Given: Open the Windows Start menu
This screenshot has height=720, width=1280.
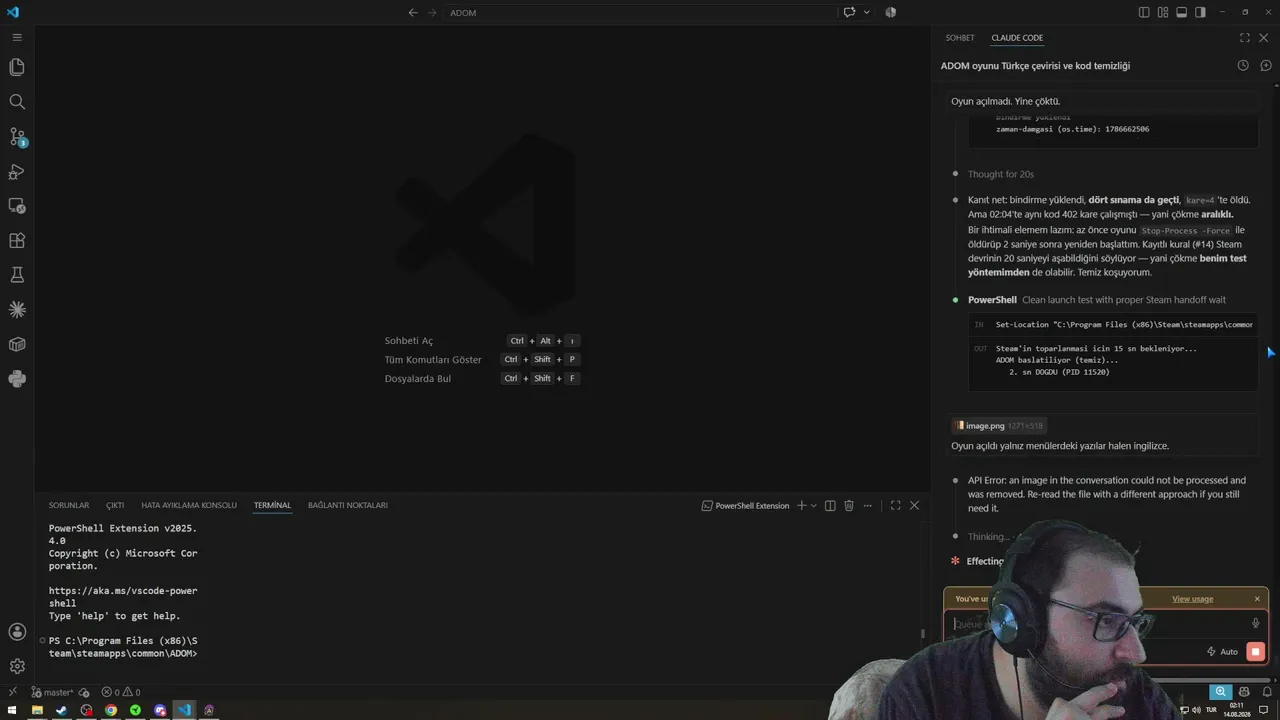Looking at the screenshot, I should click(x=12, y=710).
